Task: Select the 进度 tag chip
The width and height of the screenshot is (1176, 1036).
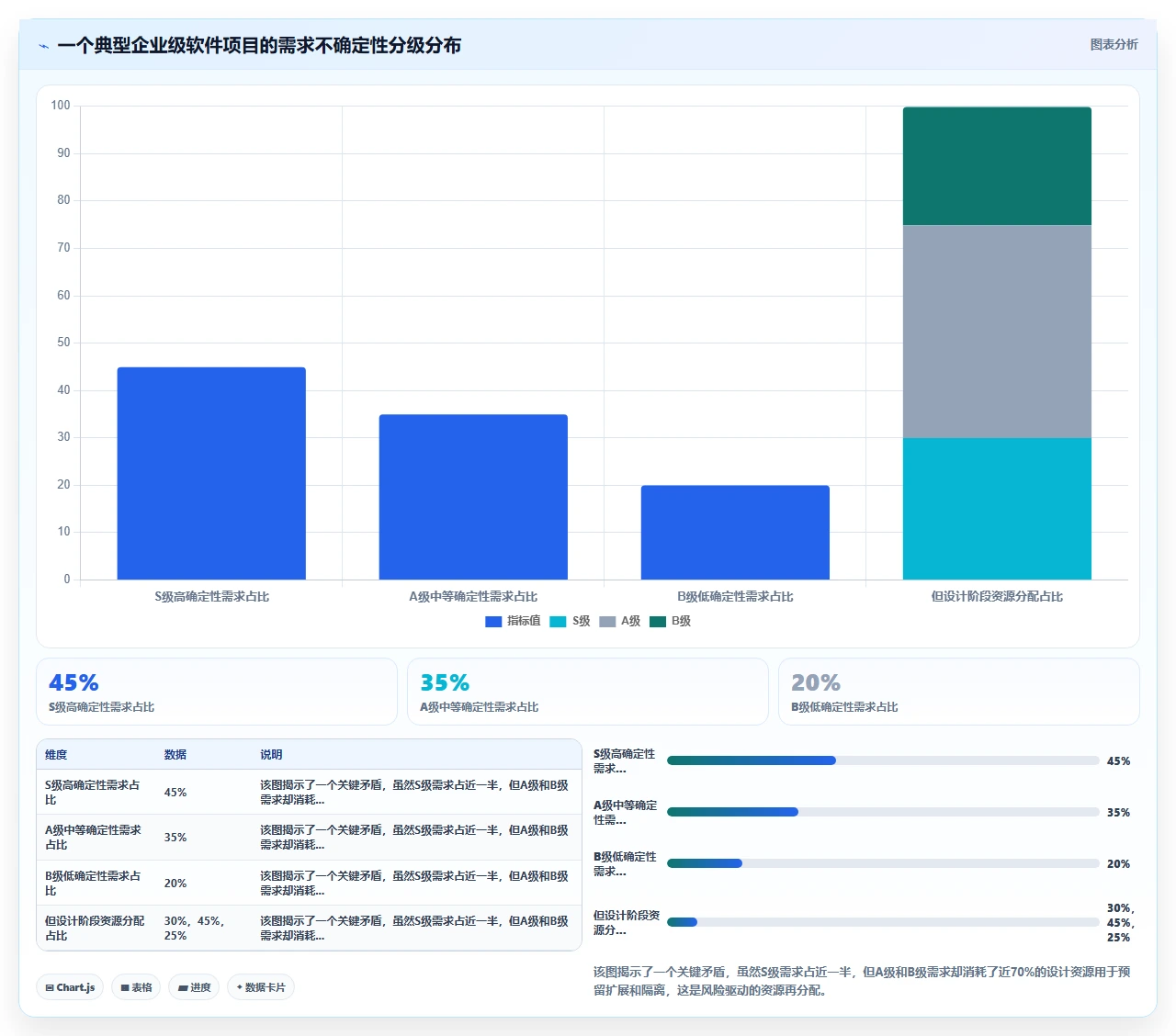Action: [194, 987]
